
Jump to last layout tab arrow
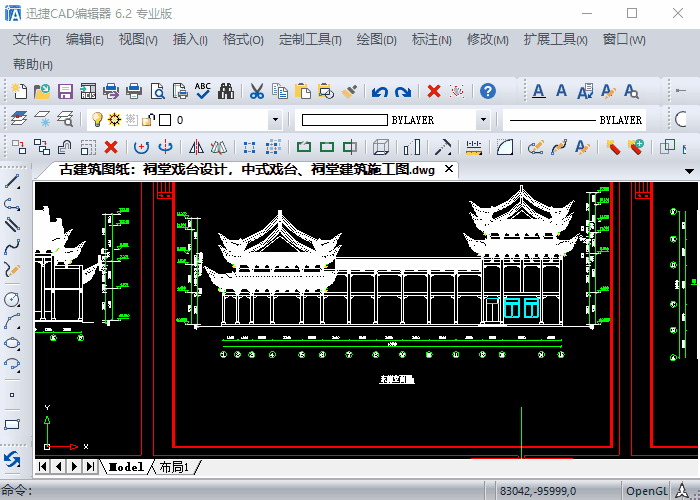pos(90,467)
